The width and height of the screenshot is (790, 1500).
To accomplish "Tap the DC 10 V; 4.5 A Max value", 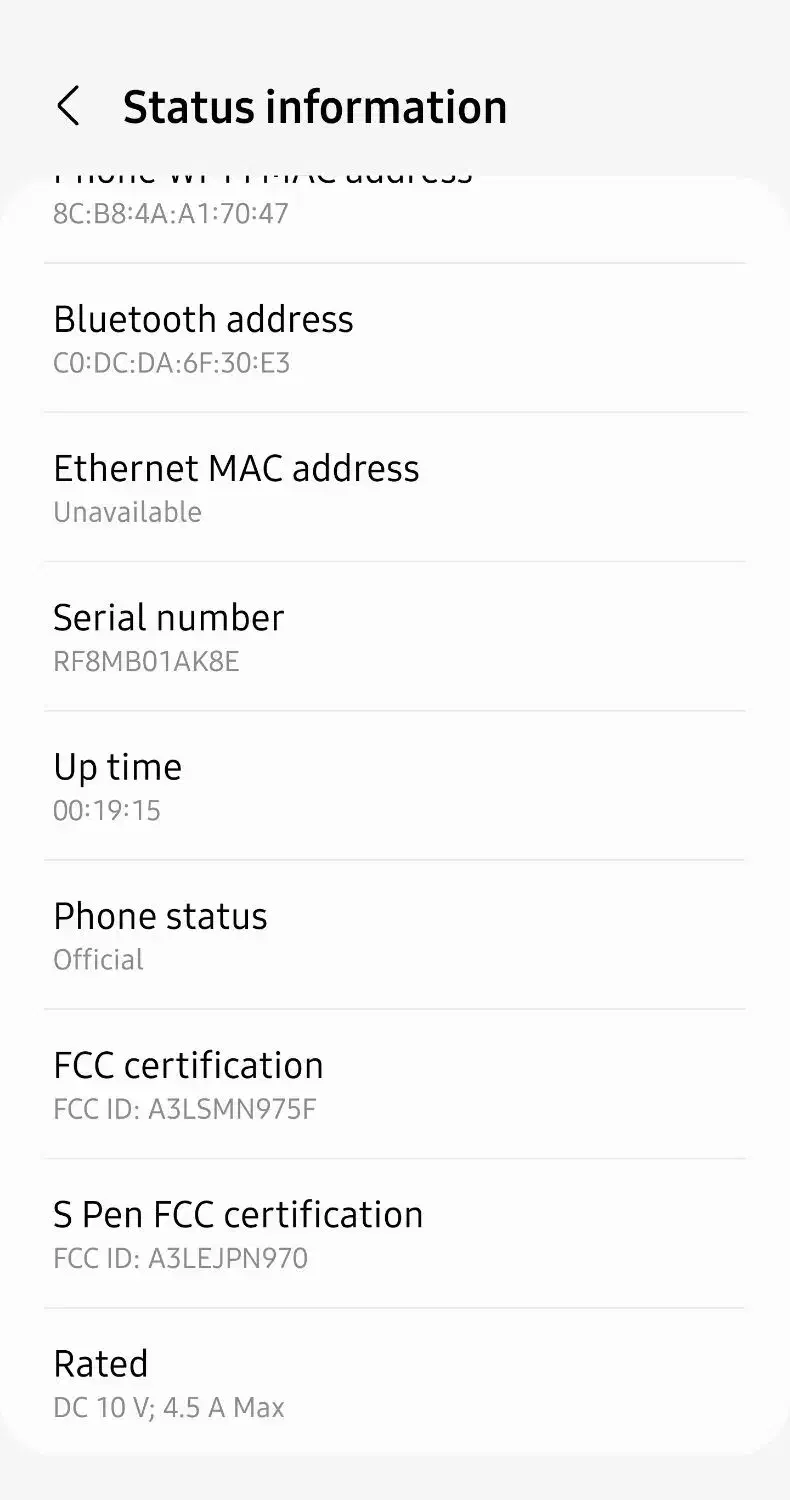I will tap(168, 1408).
